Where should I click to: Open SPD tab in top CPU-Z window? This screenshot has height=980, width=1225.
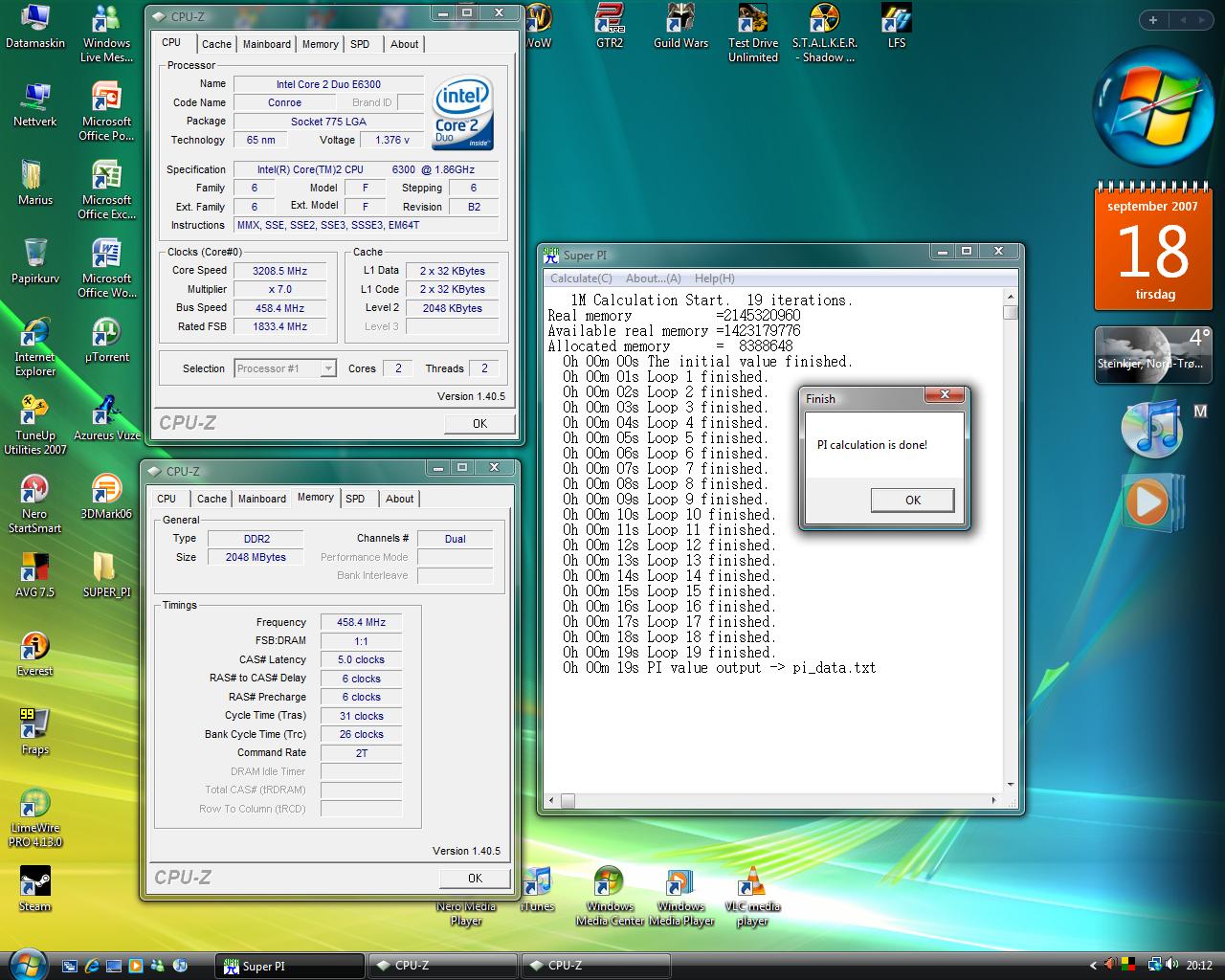(x=360, y=44)
